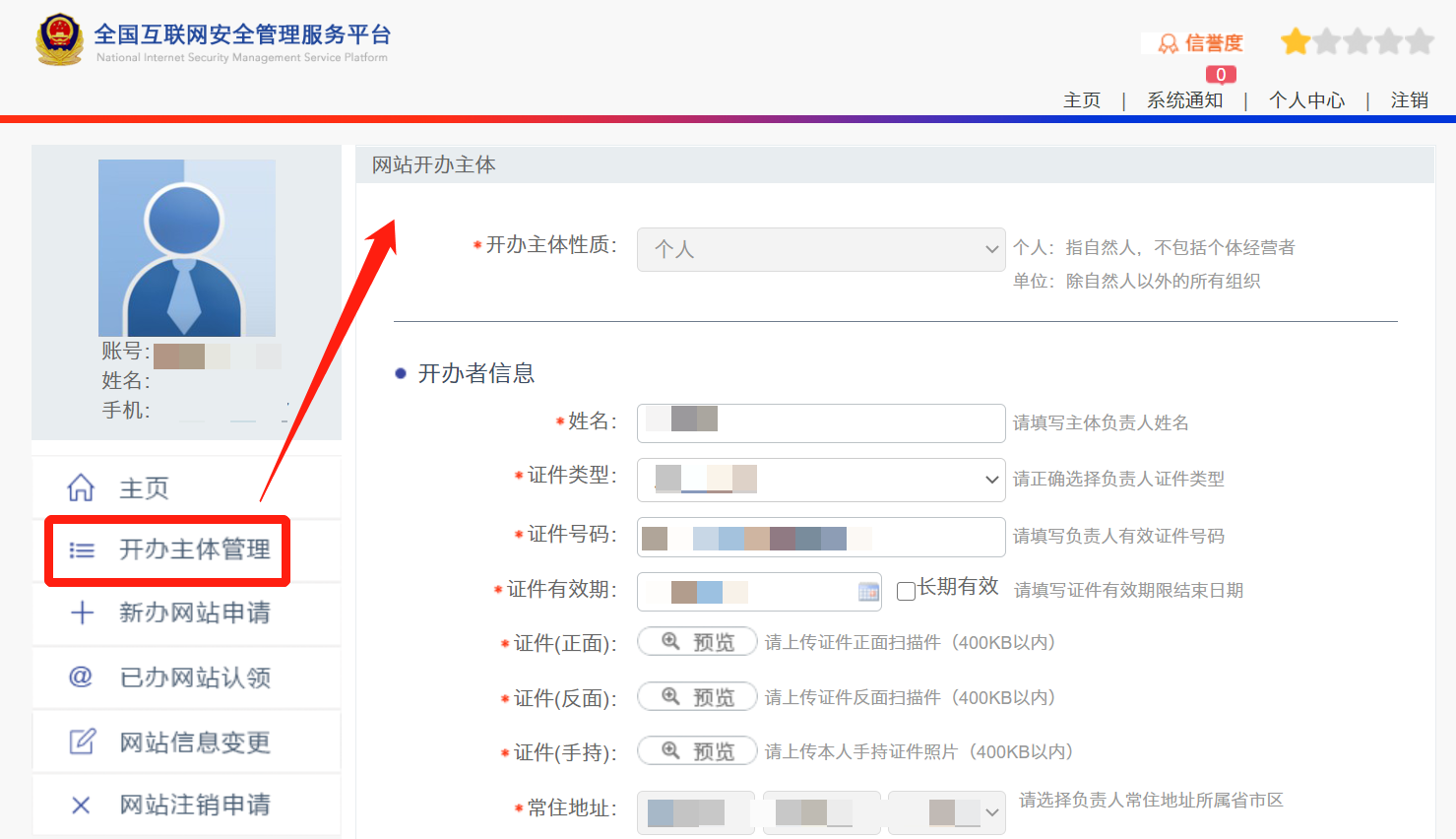Click the 信誉度 star rating
1456x839 pixels.
tap(1357, 41)
